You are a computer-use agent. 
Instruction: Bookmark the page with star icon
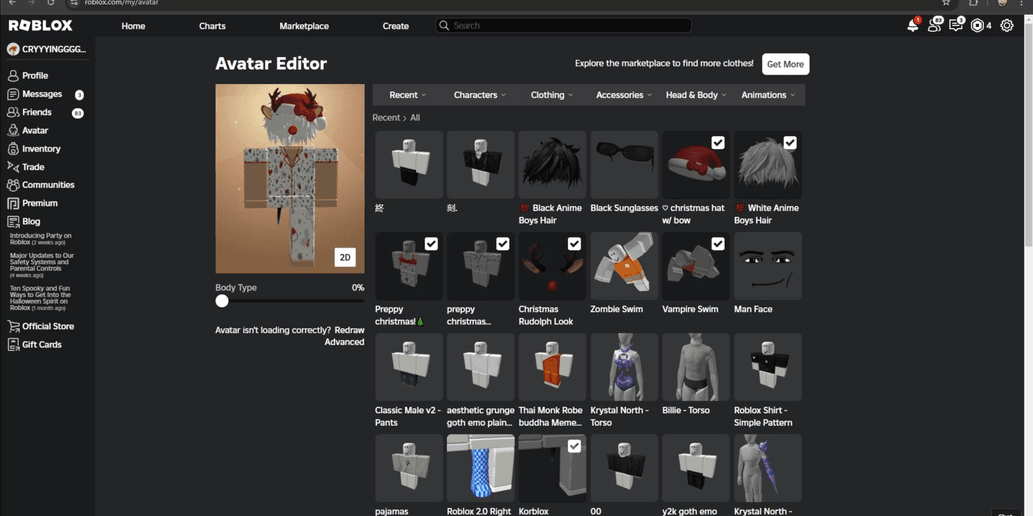tap(946, 3)
